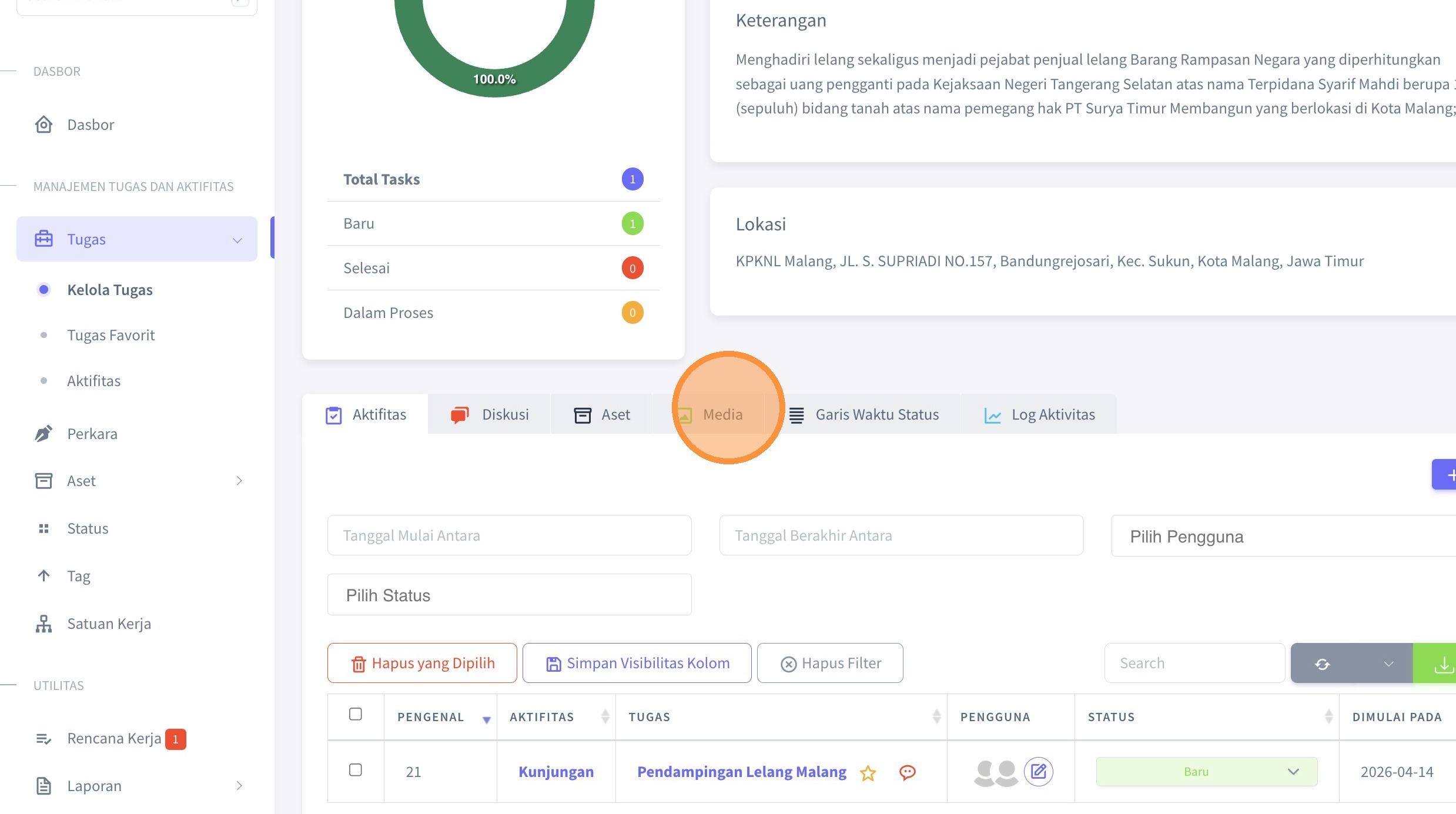Click the Selesai count badge
This screenshot has width=1456, height=814.
(632, 268)
